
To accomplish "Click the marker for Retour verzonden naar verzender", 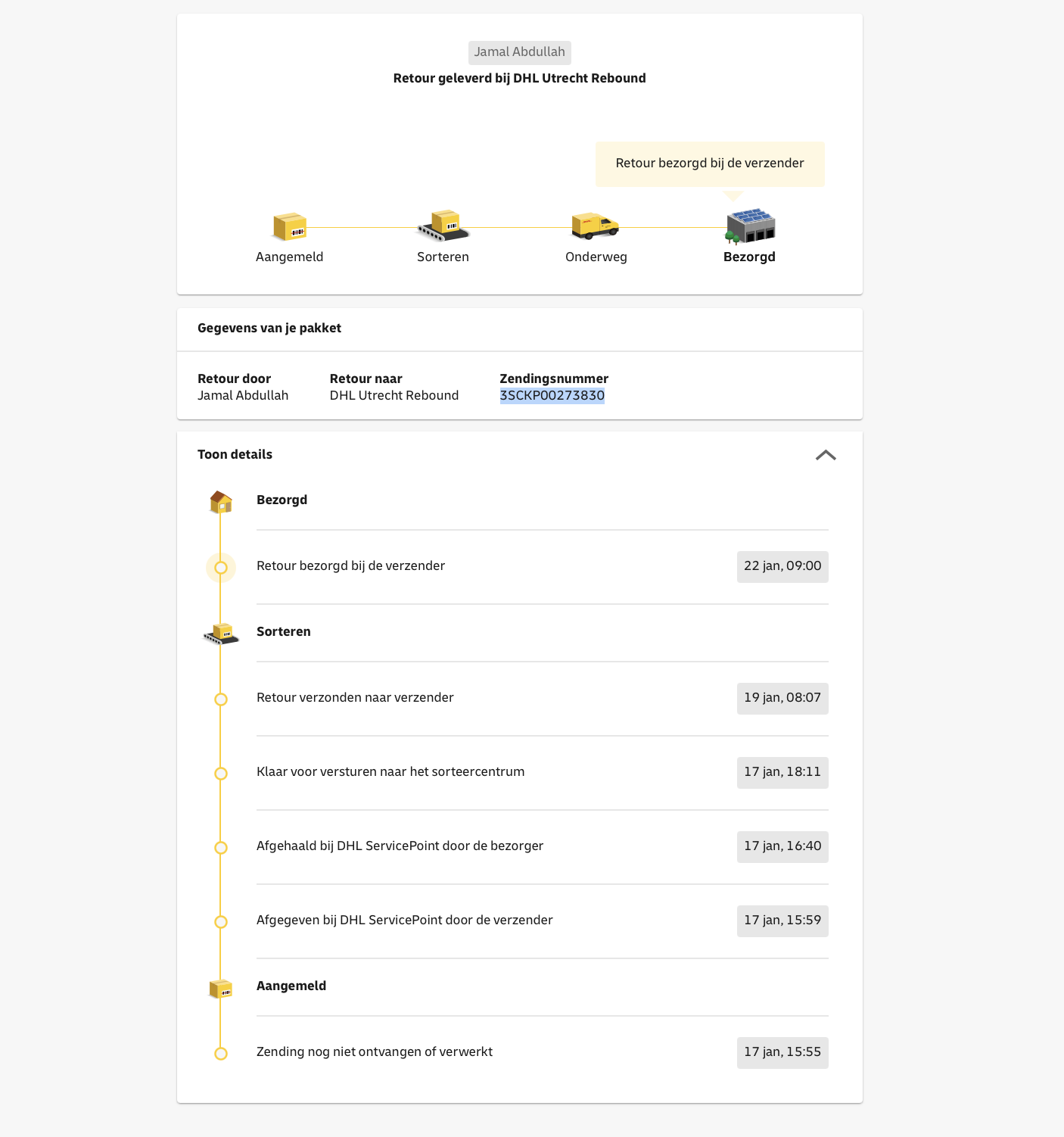I will pyautogui.click(x=221, y=699).
